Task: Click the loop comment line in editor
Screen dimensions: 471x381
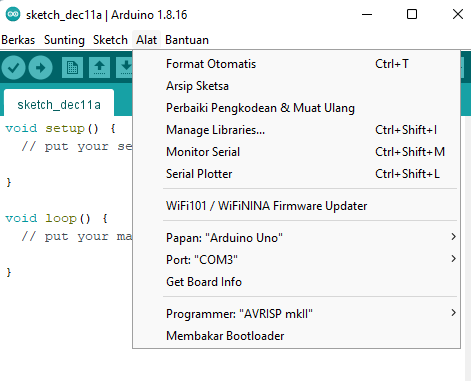Action: pos(77,237)
